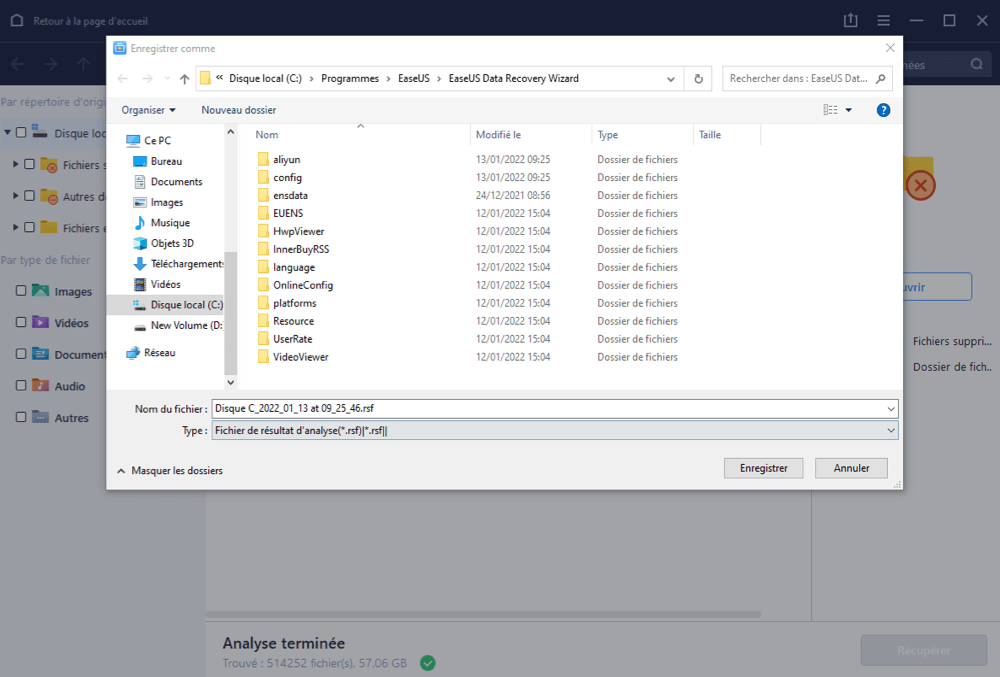Check the Documents file type checkbox in EaseUS
The height and width of the screenshot is (677, 1000).
pos(21,354)
